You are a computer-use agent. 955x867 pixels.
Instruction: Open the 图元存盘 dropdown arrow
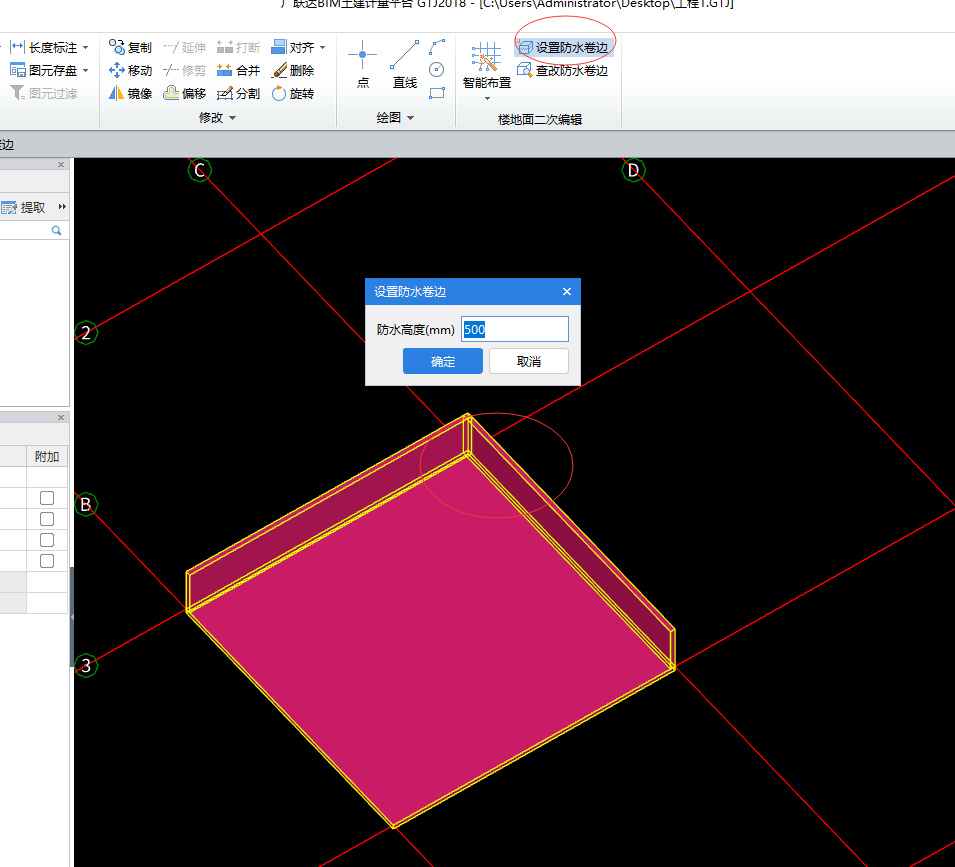click(86, 71)
